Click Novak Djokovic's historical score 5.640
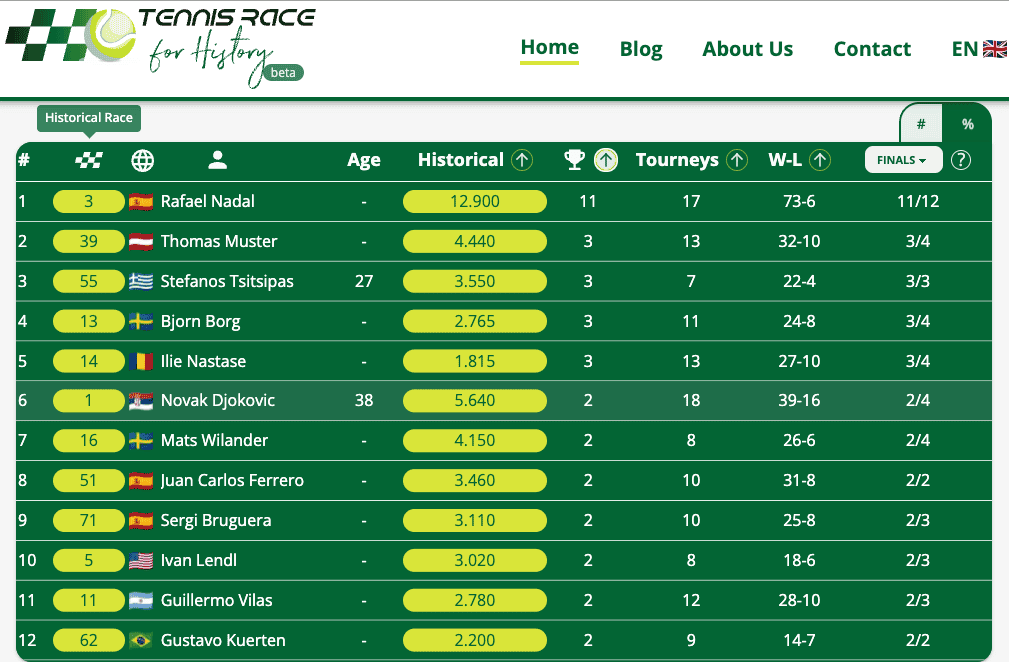 (474, 401)
